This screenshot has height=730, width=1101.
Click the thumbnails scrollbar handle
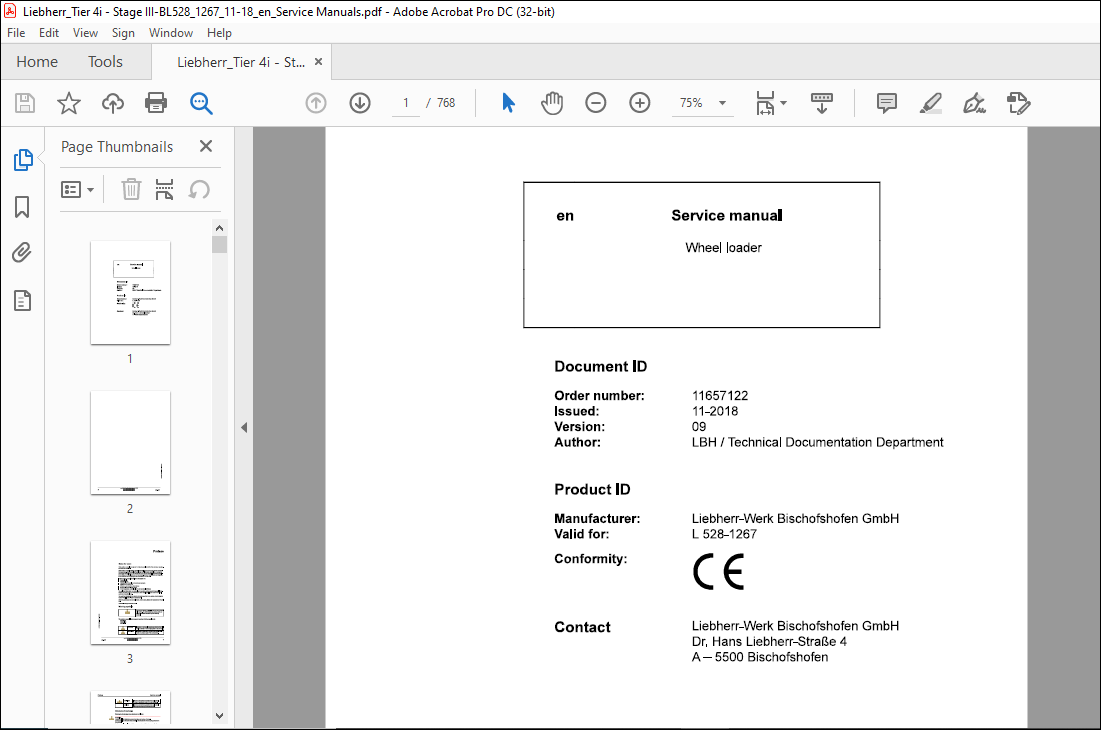tap(220, 244)
